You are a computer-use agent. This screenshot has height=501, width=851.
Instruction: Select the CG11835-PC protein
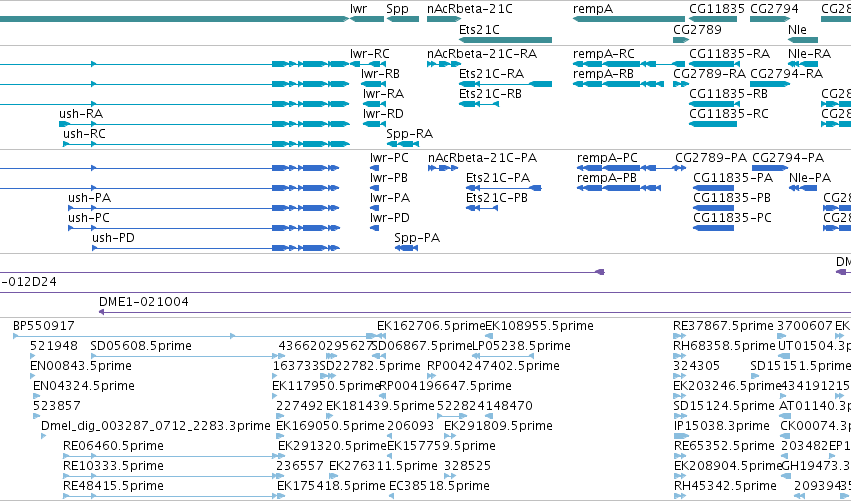click(713, 228)
